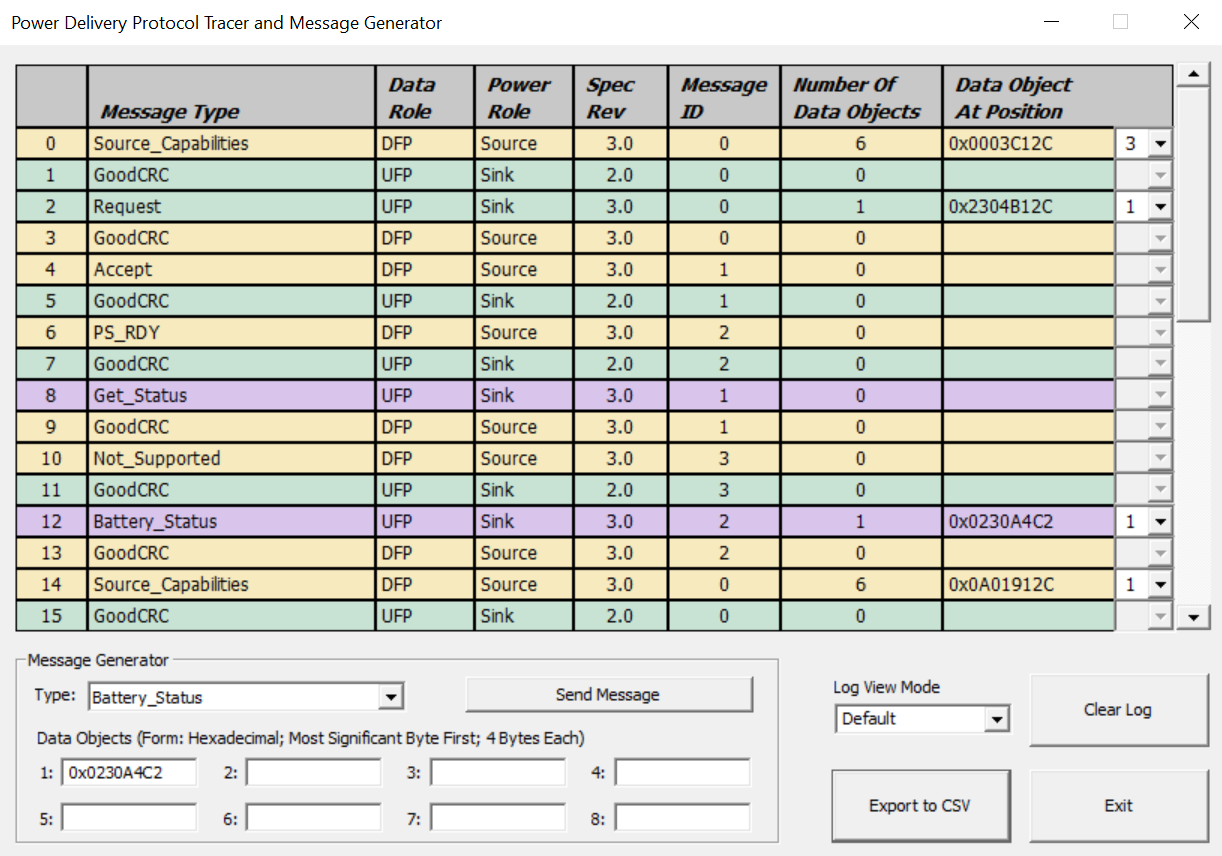The height and width of the screenshot is (856, 1222).
Task: Click data object 5 input field
Action: tap(129, 818)
